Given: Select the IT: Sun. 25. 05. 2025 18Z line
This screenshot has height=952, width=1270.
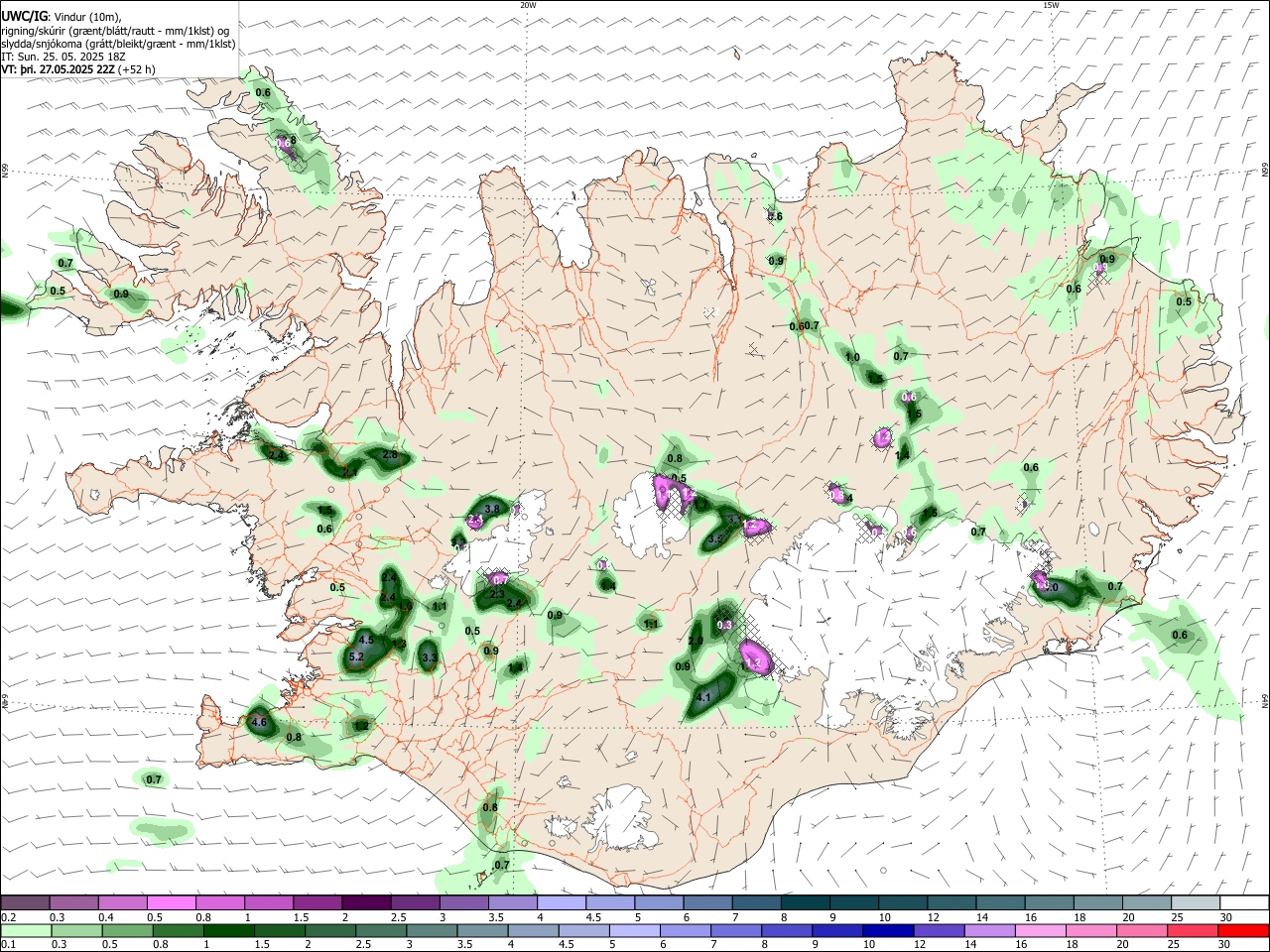Looking at the screenshot, I should pos(63,57).
